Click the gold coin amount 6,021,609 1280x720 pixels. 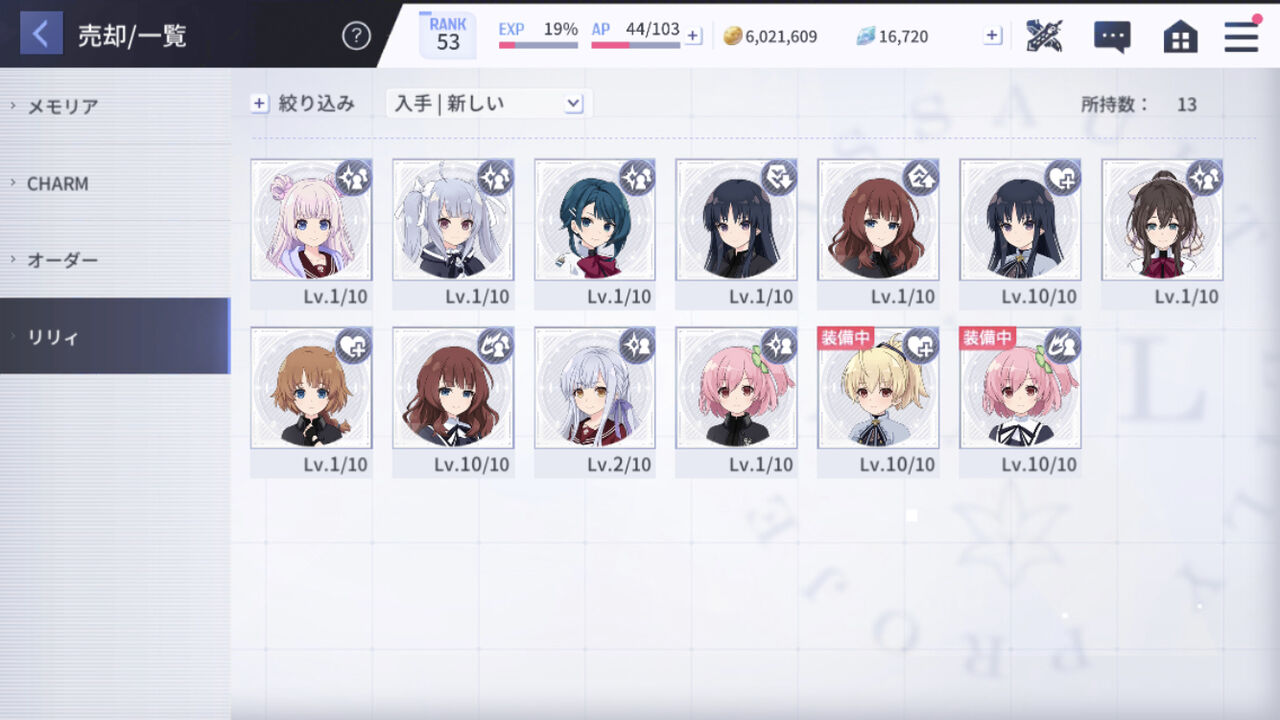point(770,37)
